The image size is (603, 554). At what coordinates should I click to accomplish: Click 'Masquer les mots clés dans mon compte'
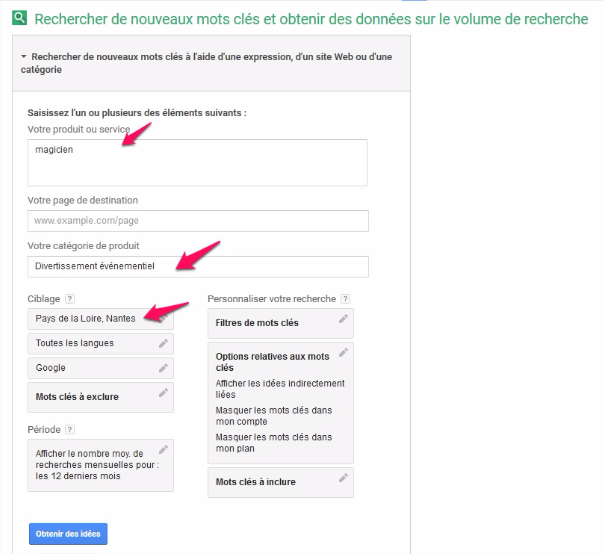[274, 416]
